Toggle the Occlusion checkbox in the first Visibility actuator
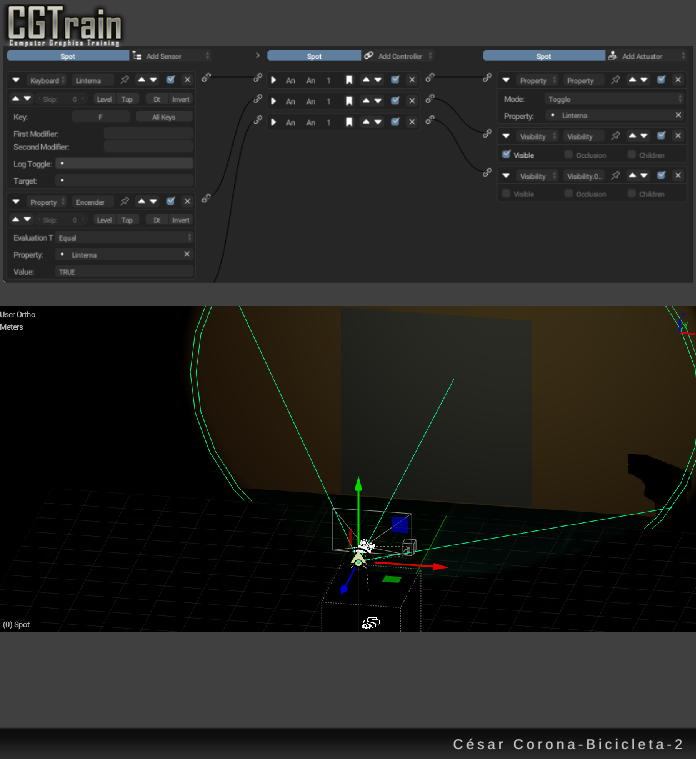696x759 pixels. [569, 155]
